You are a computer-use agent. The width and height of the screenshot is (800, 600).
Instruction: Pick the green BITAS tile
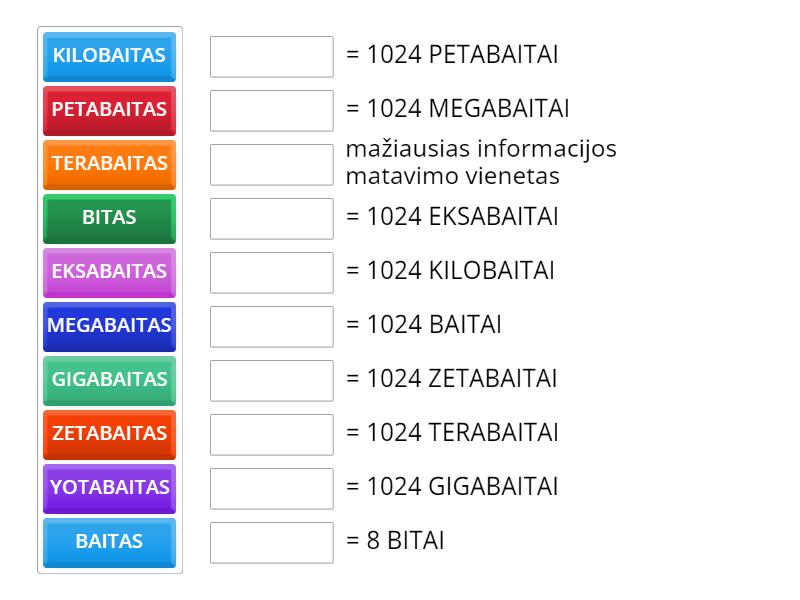tap(108, 219)
